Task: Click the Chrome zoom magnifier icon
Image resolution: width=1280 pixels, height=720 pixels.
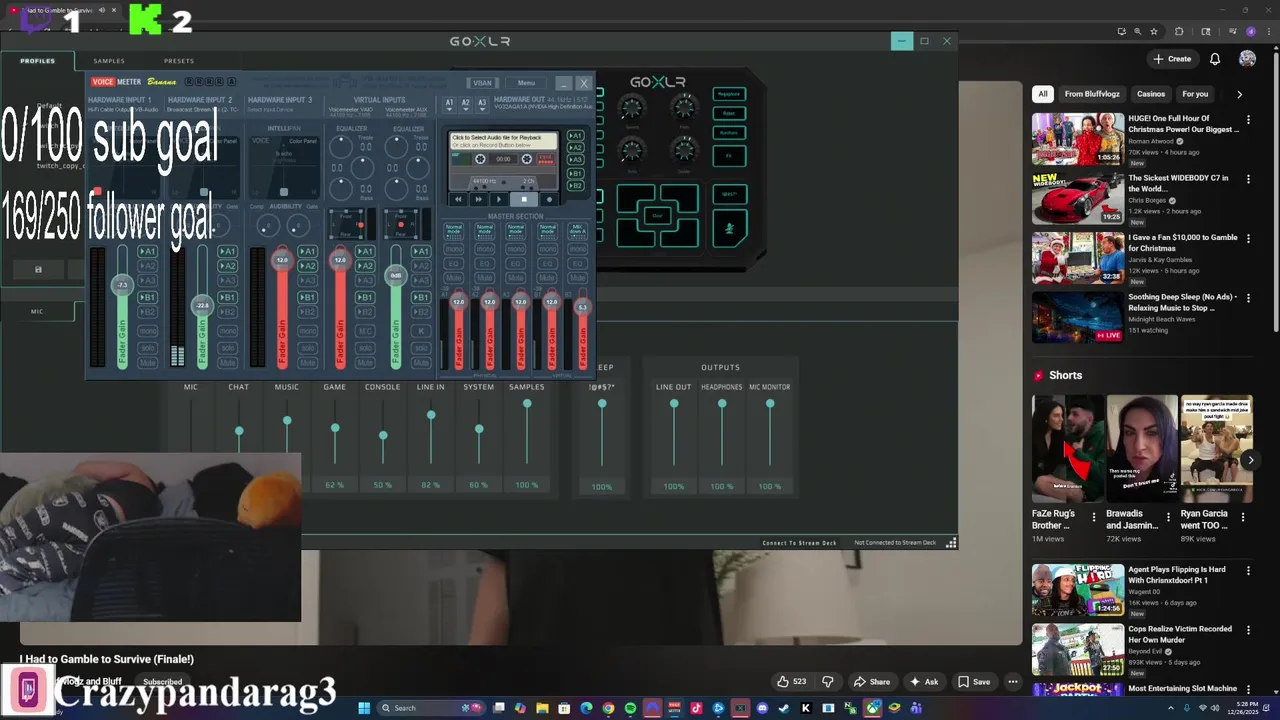Action: pyautogui.click(x=1138, y=31)
